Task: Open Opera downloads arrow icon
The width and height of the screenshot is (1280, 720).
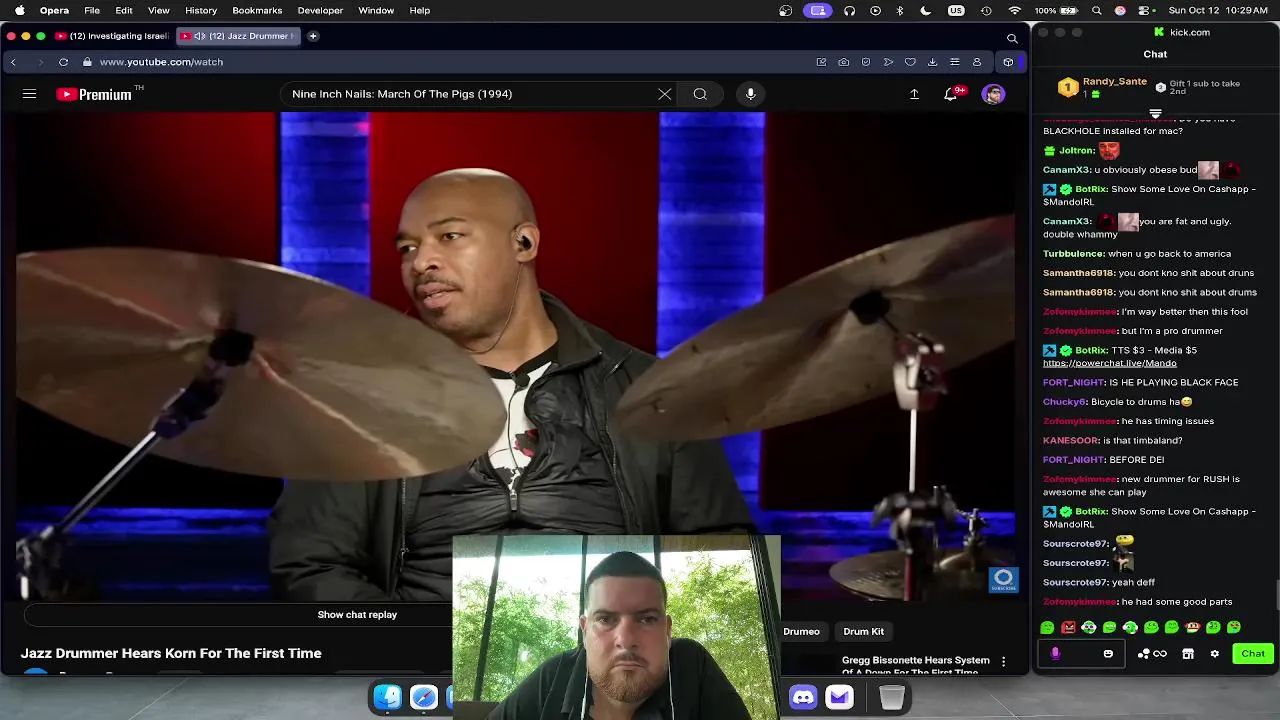Action: 932,62
